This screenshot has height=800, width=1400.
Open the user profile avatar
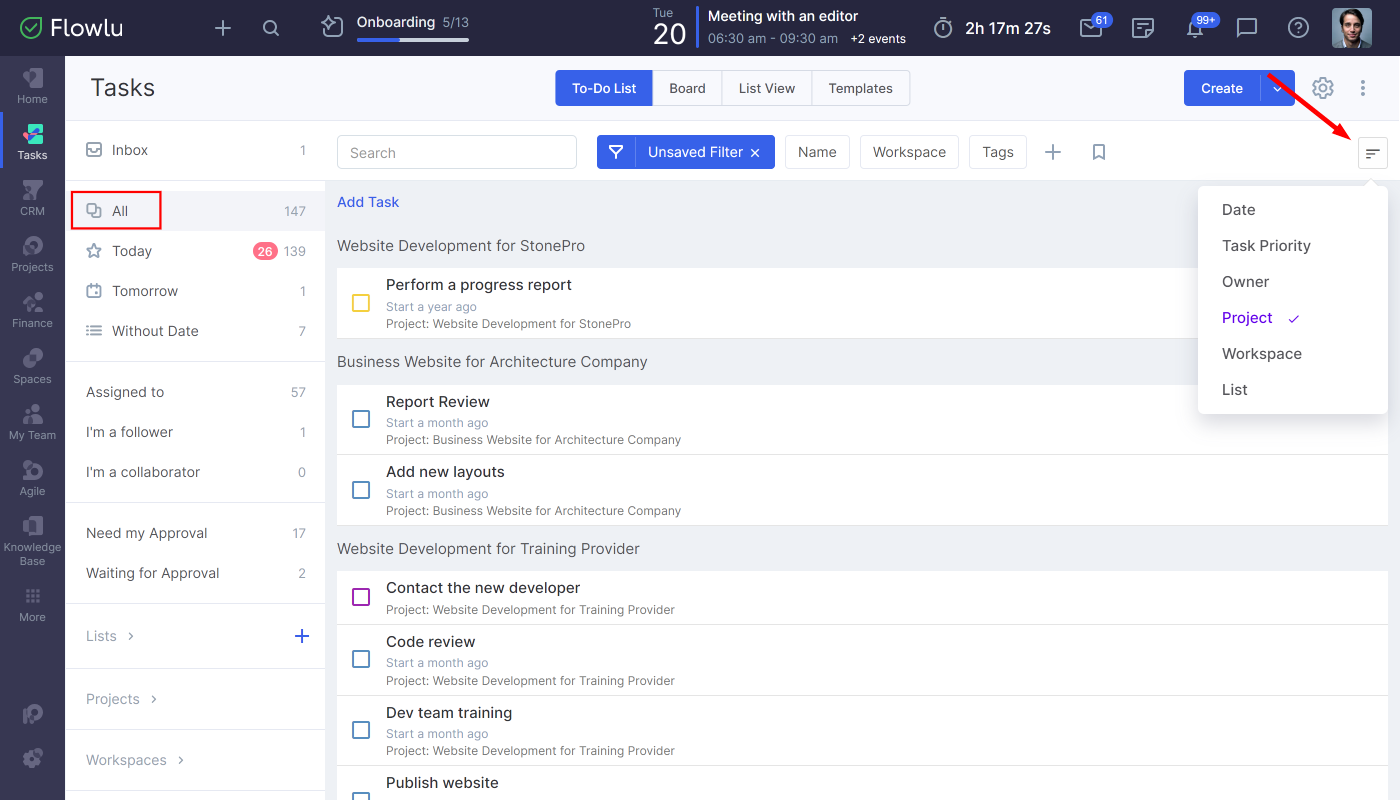1352,28
